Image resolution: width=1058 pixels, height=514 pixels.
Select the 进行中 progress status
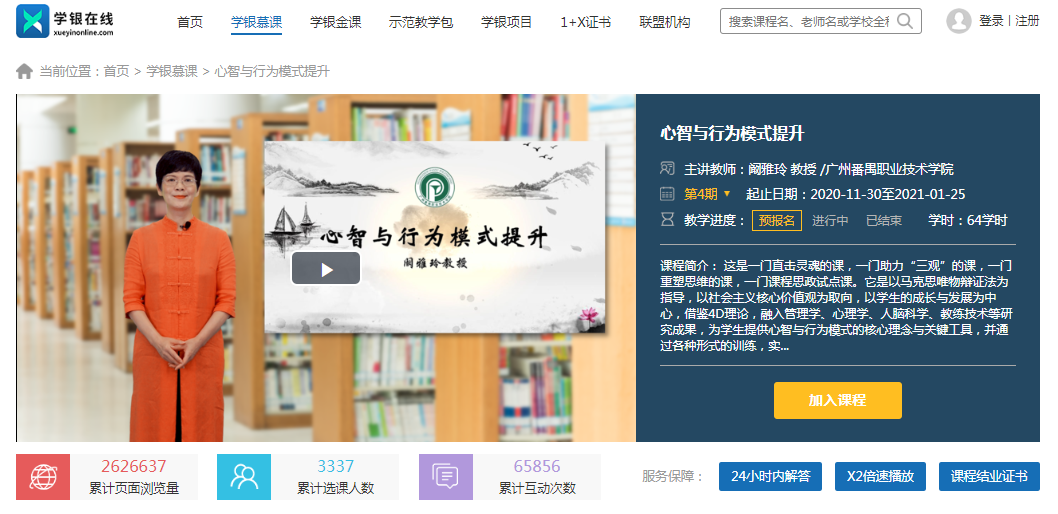tap(830, 220)
